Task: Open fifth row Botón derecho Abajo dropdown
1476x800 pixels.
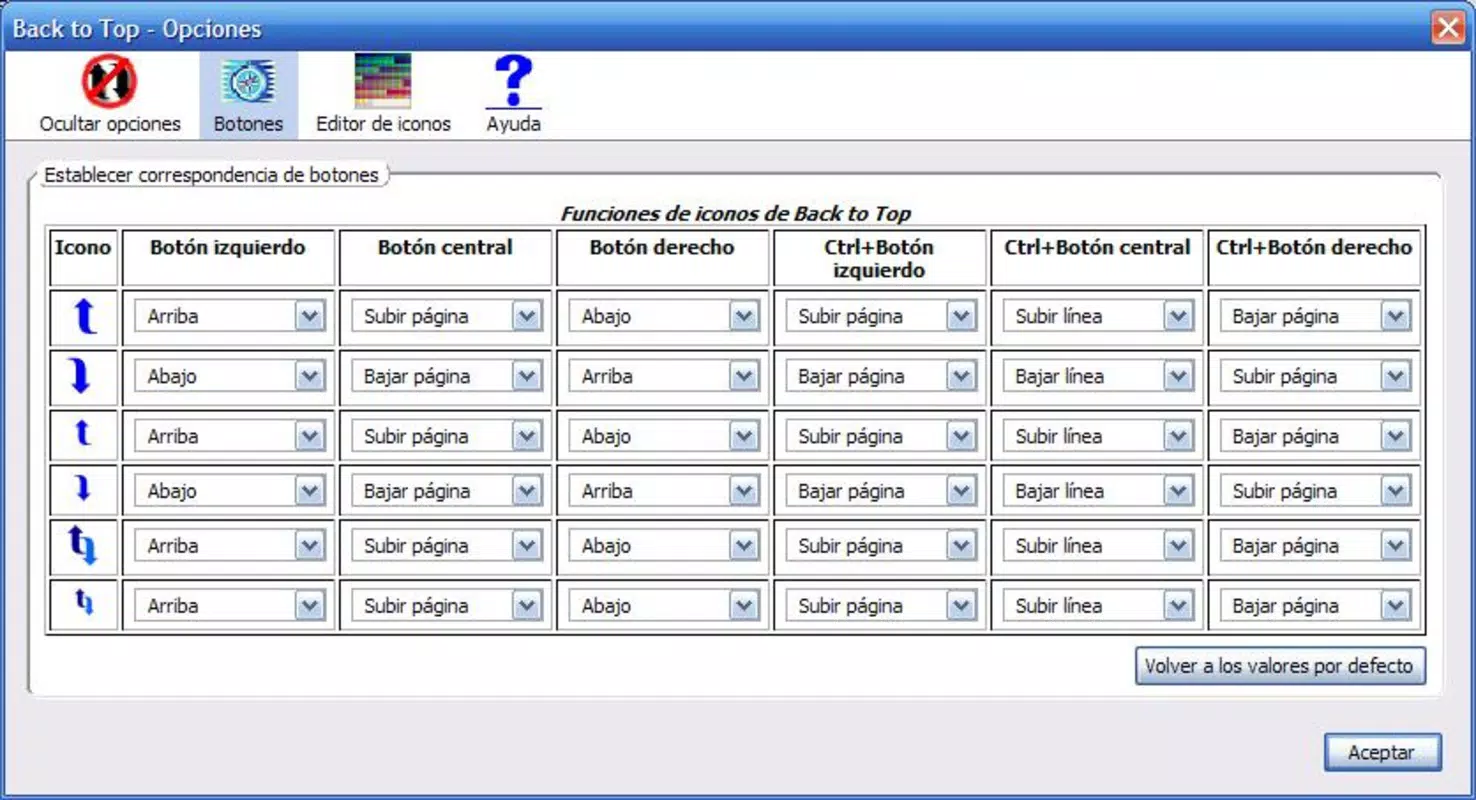Action: (x=663, y=546)
